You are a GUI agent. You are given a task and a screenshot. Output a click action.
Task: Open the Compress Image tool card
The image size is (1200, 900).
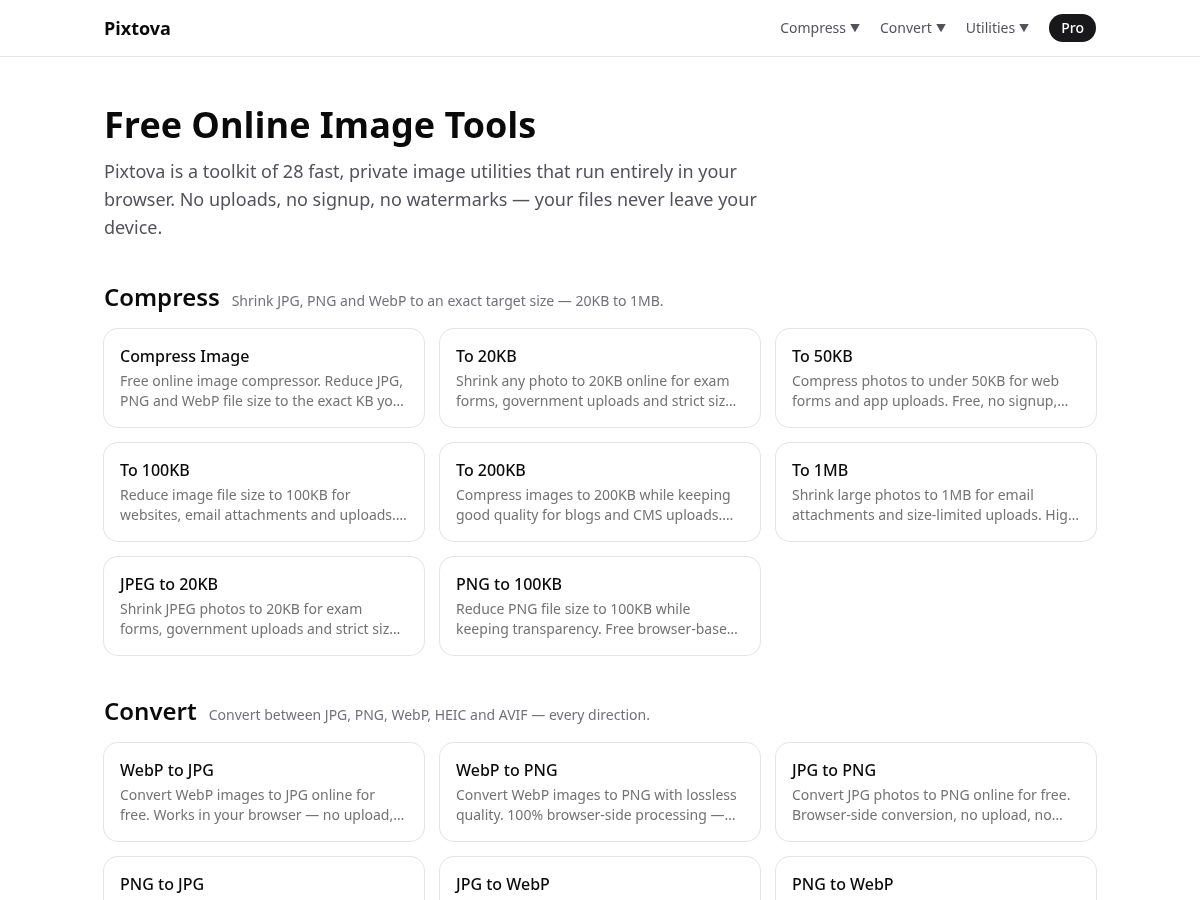click(x=264, y=378)
